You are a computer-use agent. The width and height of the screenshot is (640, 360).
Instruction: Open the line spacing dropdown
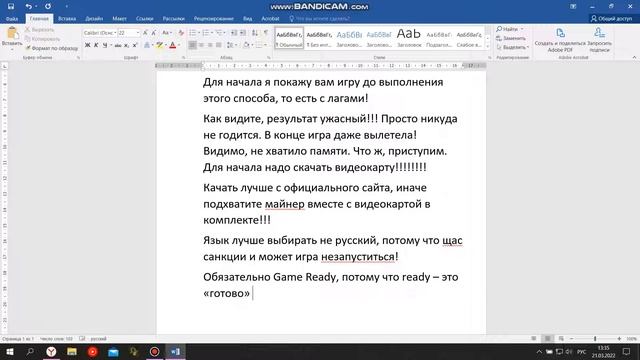[231, 45]
